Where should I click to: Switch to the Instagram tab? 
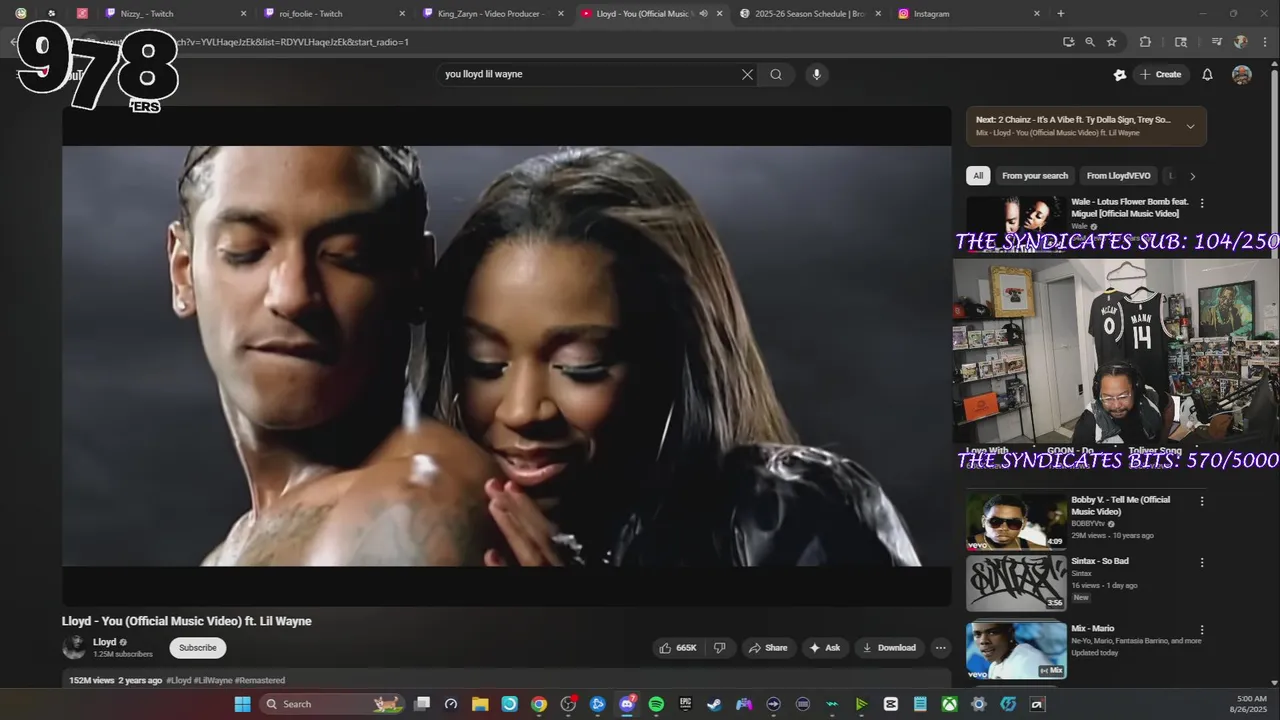[969, 14]
